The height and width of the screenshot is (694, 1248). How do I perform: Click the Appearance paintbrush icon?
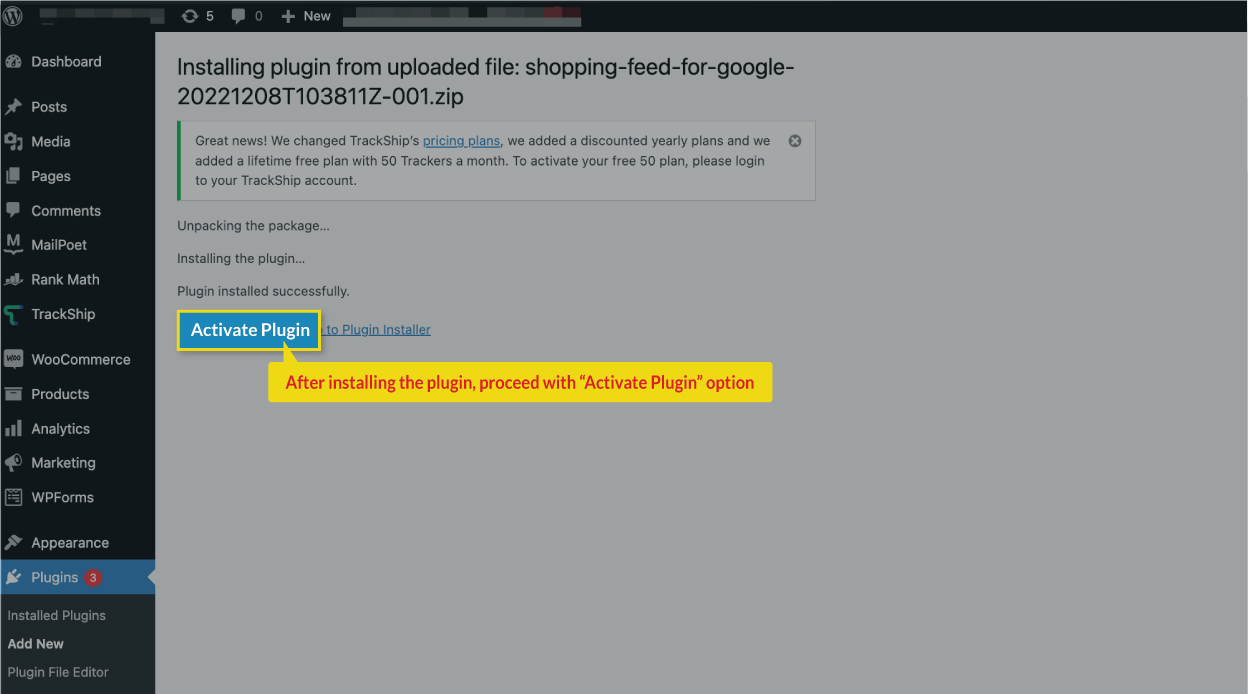point(13,543)
